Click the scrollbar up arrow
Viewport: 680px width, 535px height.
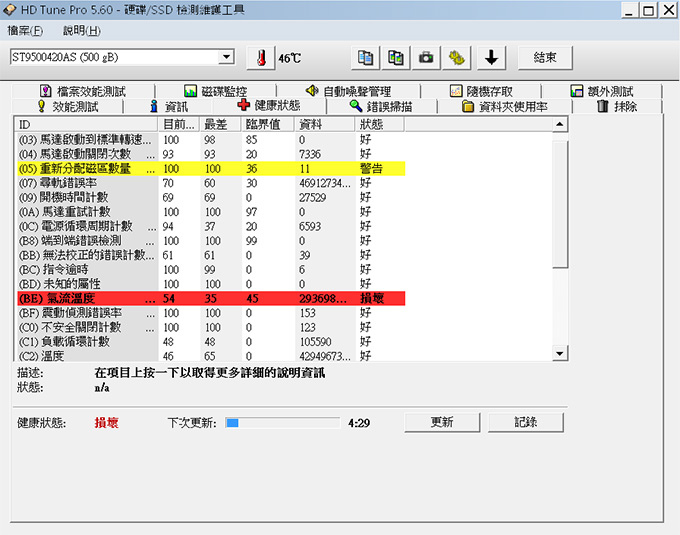coord(560,124)
